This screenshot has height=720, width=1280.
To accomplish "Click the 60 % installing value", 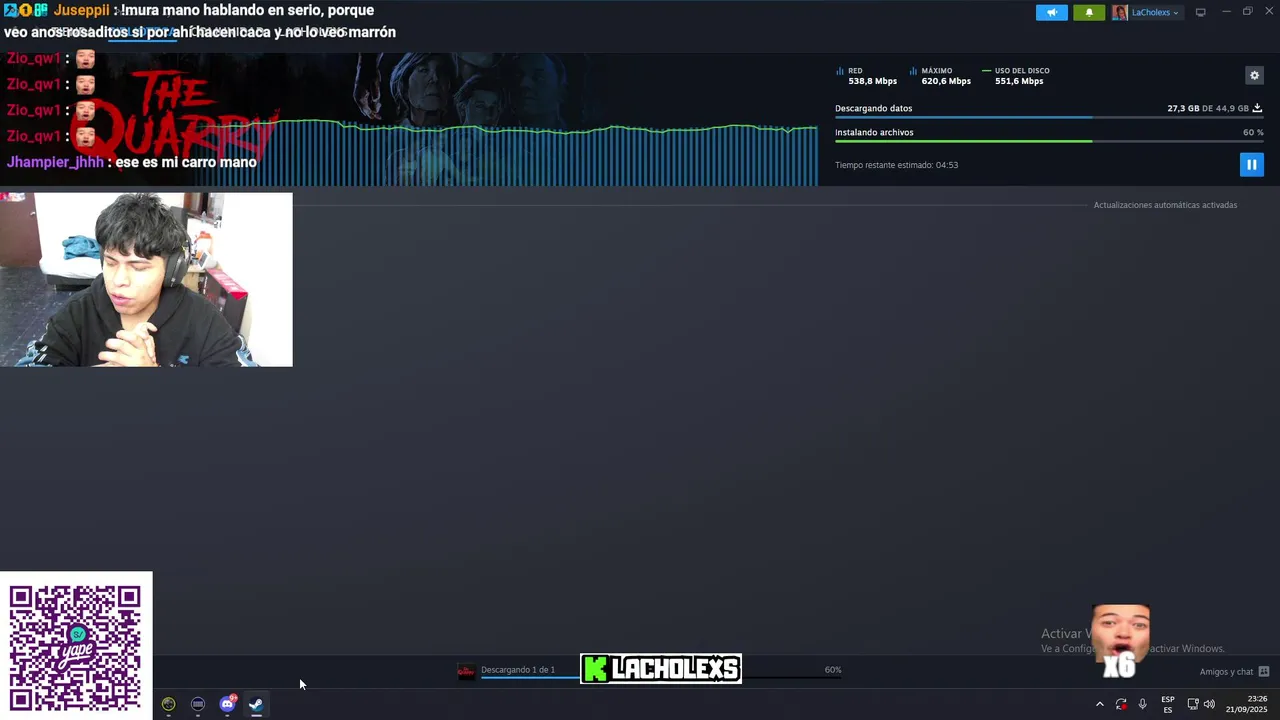I will [x=1253, y=132].
